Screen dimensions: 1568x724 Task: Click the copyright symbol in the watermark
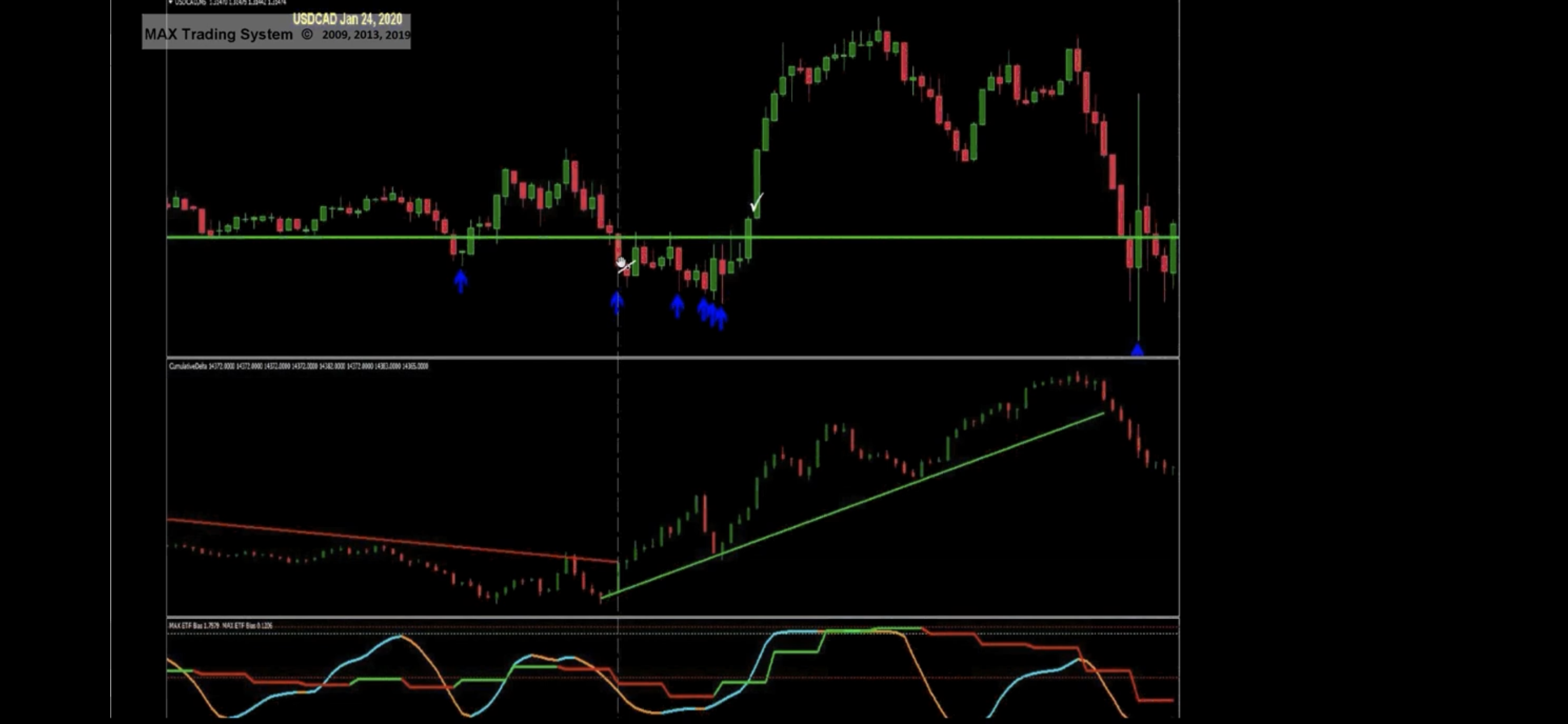click(x=307, y=34)
